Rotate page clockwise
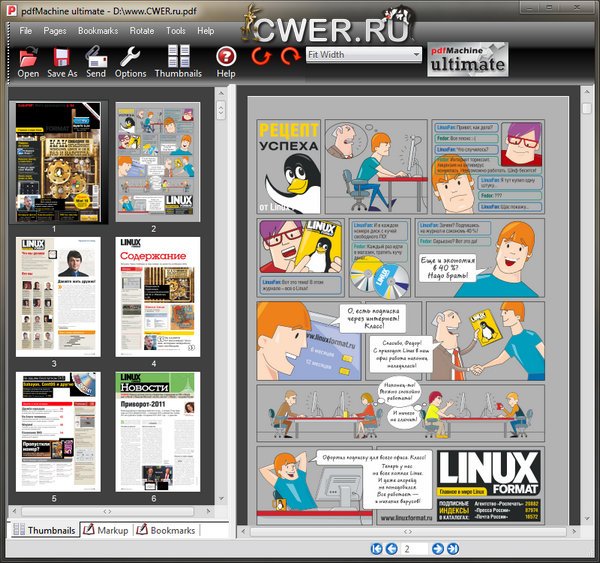The width and height of the screenshot is (600, 563). click(x=290, y=56)
